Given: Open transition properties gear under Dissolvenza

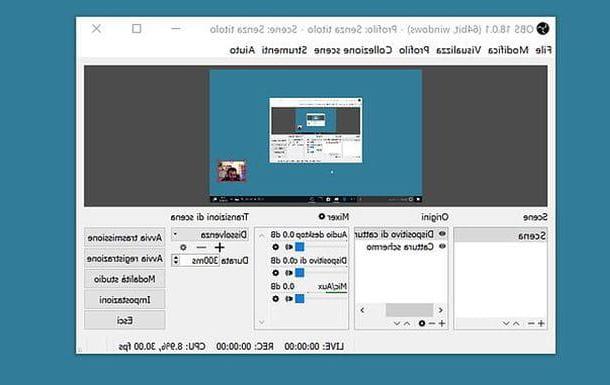Looking at the screenshot, I should pos(183,247).
